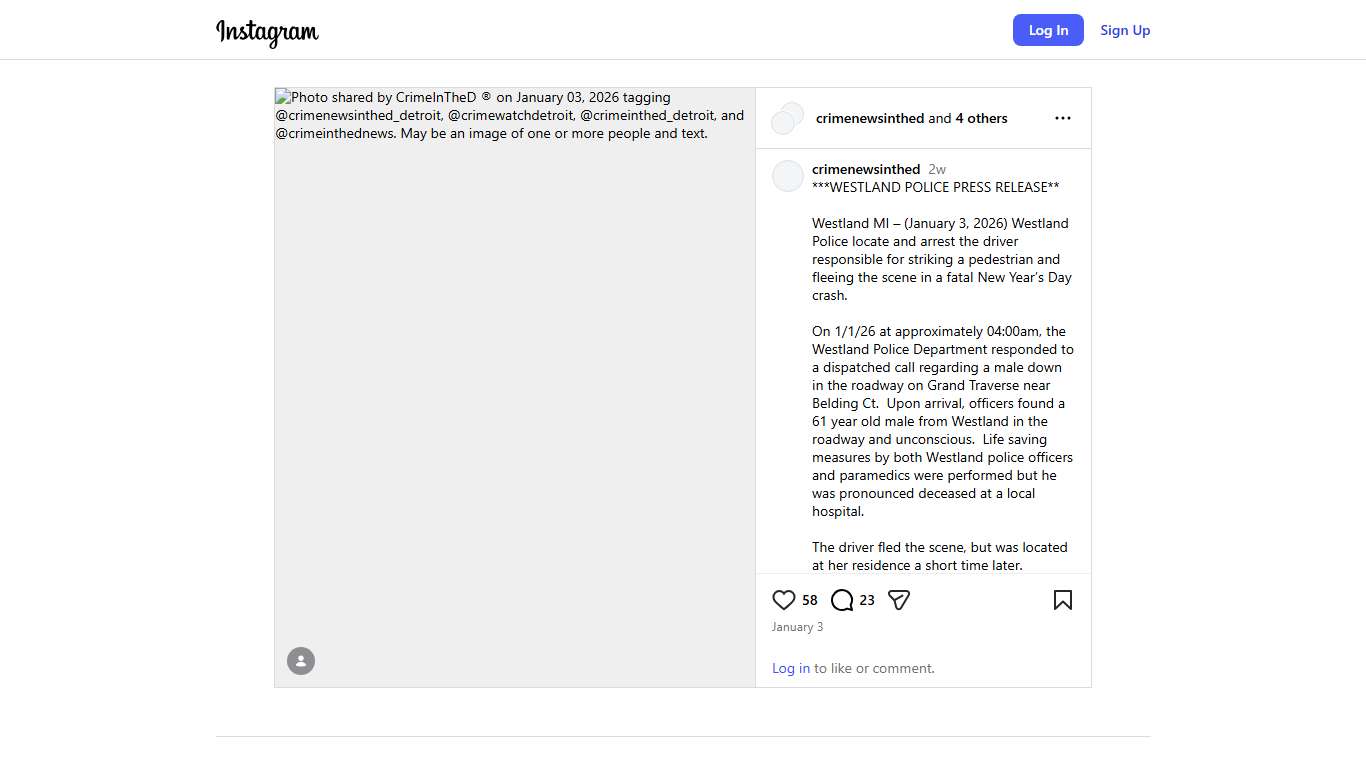This screenshot has width=1366, height=768.
Task: Open the three-dot more options menu
Action: coord(1062,118)
